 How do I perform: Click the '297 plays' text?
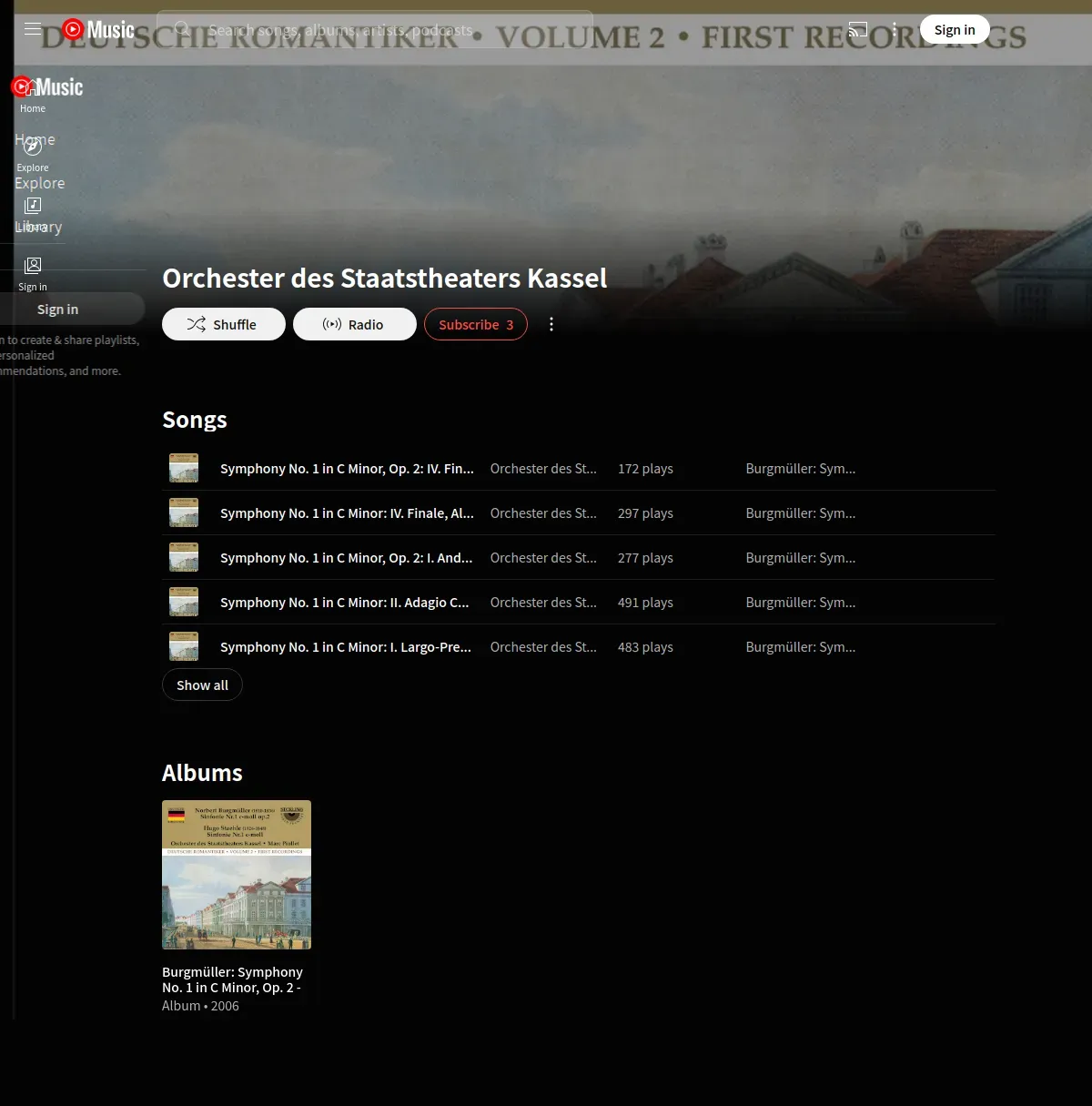point(645,513)
